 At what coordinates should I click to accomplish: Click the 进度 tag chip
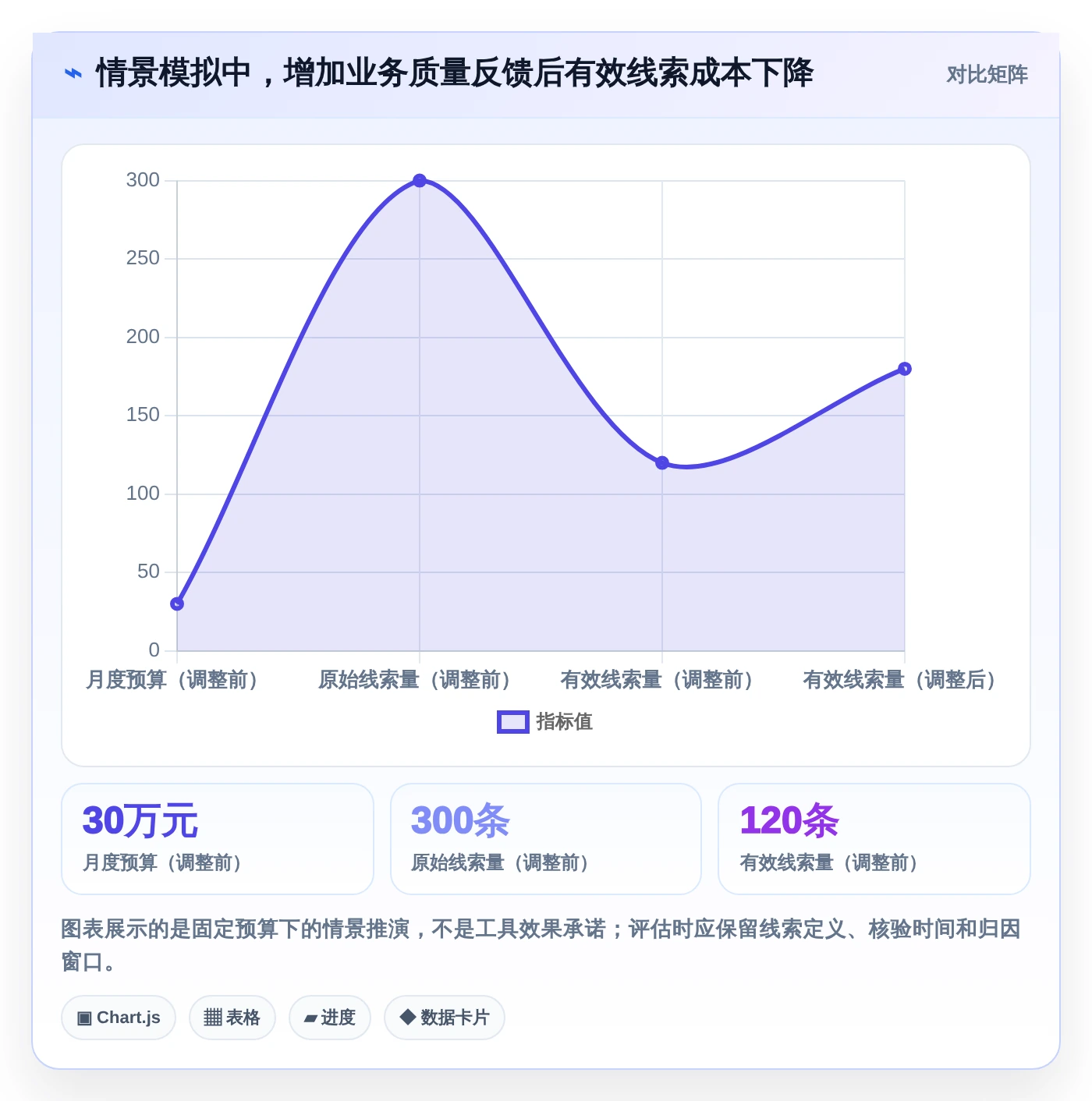(330, 1018)
